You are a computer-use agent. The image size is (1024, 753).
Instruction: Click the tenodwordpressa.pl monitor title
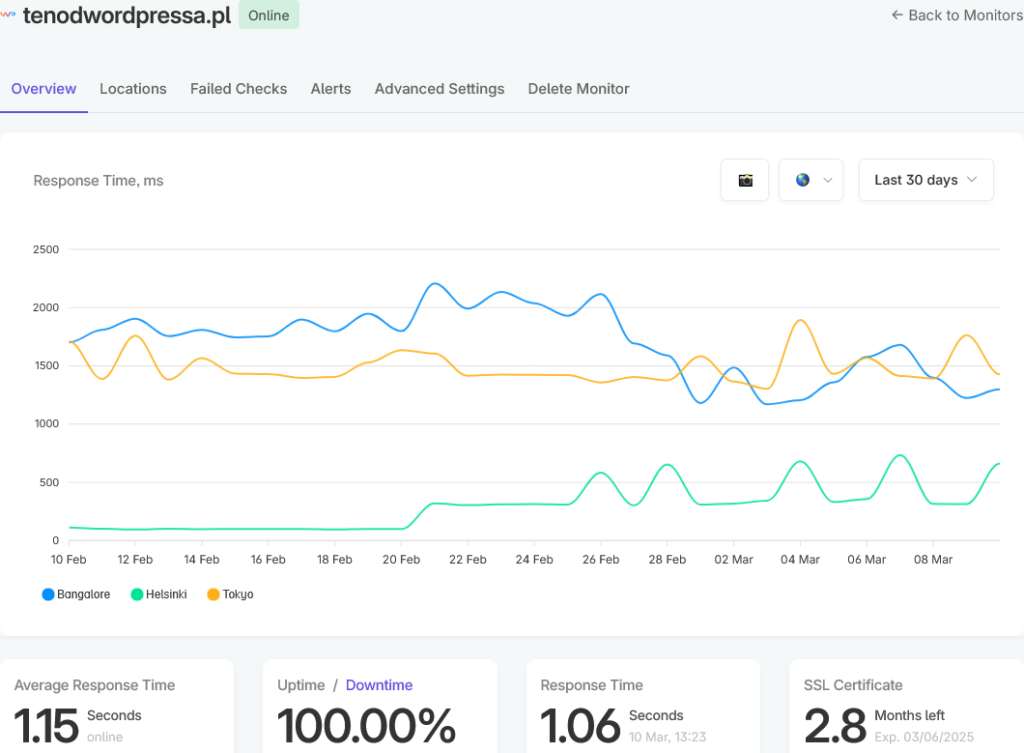click(x=127, y=15)
